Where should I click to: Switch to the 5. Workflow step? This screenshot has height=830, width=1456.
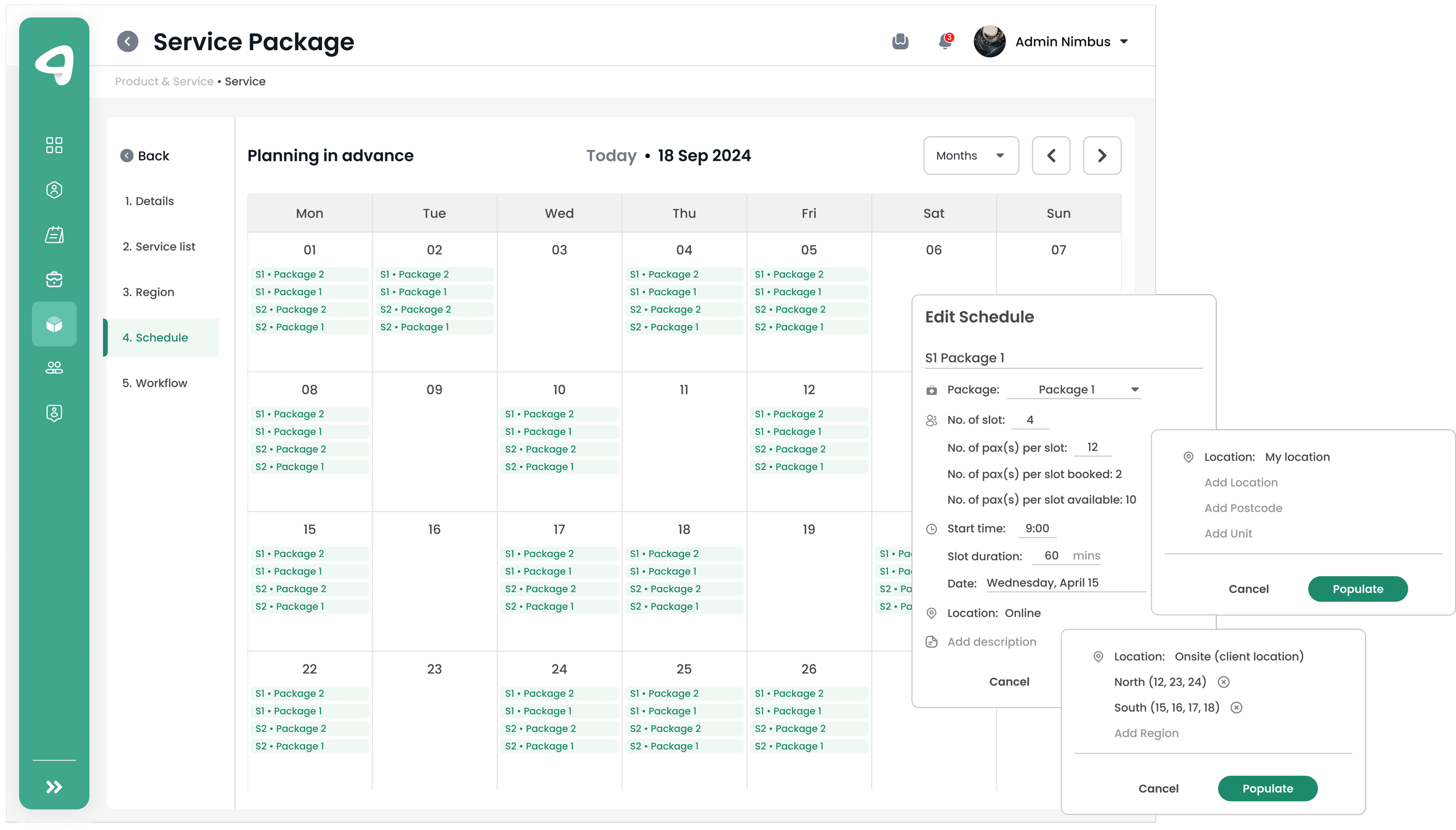155,383
